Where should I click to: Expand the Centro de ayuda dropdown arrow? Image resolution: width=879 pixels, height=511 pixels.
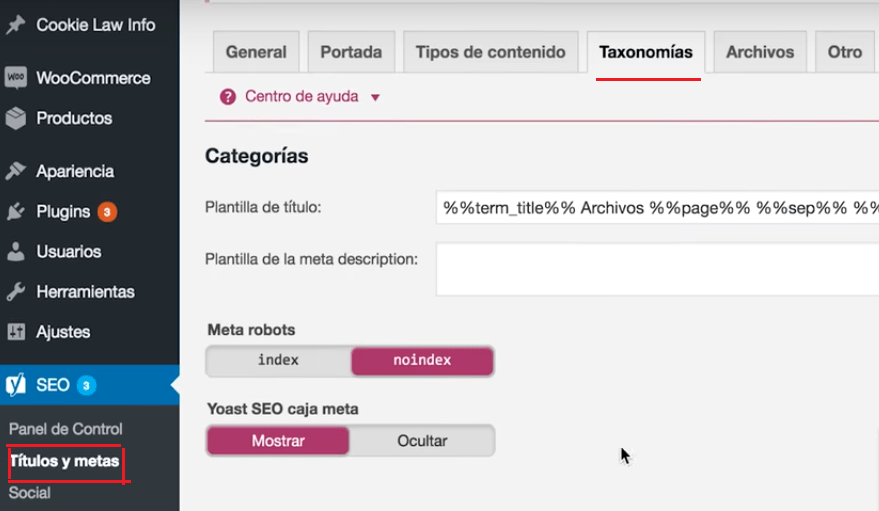tap(376, 98)
